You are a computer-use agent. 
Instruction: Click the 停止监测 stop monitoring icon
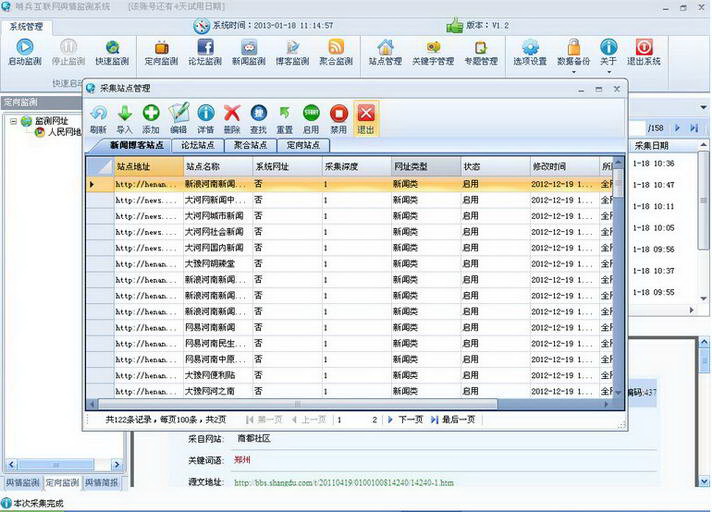pyautogui.click(x=68, y=52)
